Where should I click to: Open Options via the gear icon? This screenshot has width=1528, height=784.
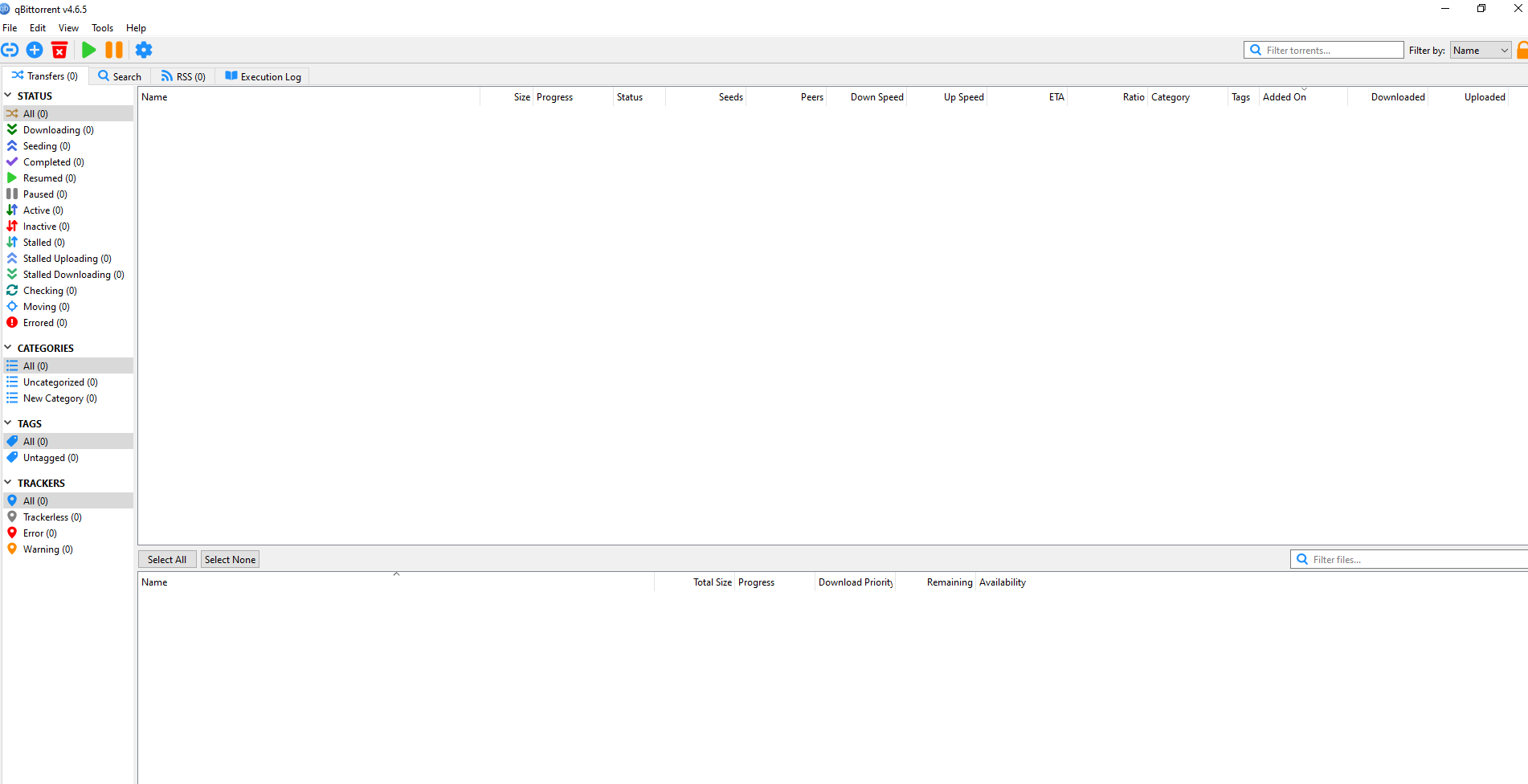pyautogui.click(x=144, y=50)
